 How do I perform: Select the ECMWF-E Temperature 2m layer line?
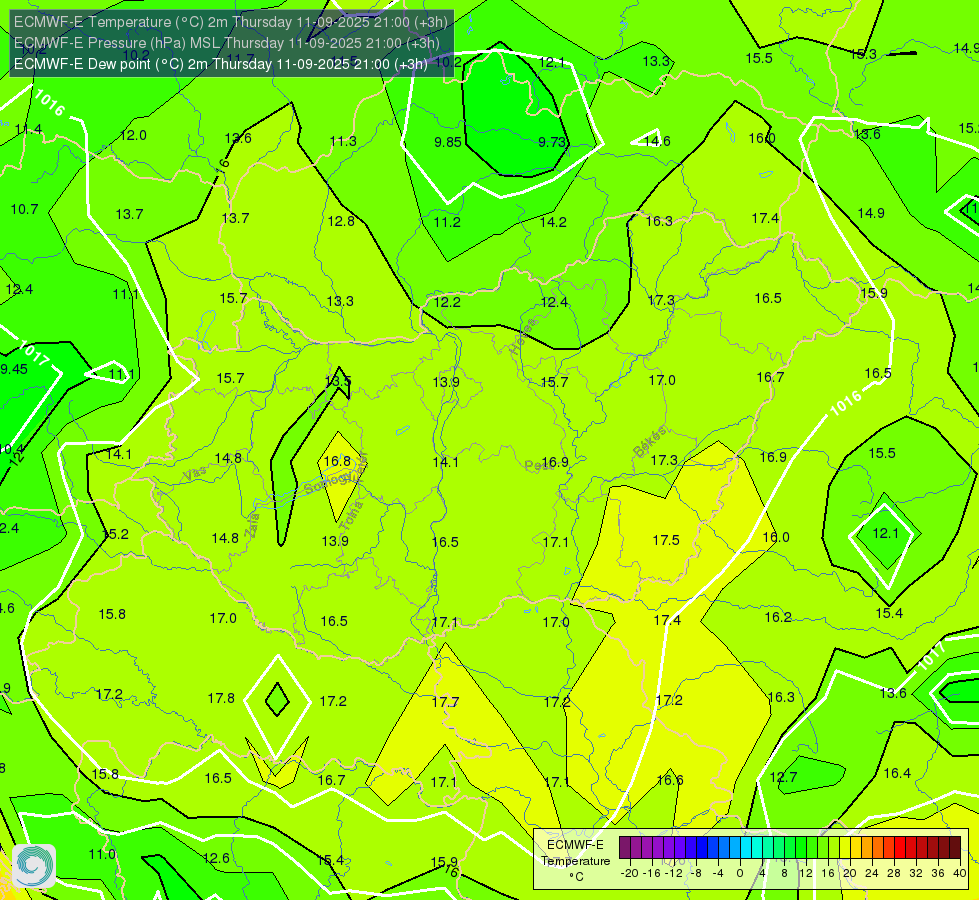[230, 22]
